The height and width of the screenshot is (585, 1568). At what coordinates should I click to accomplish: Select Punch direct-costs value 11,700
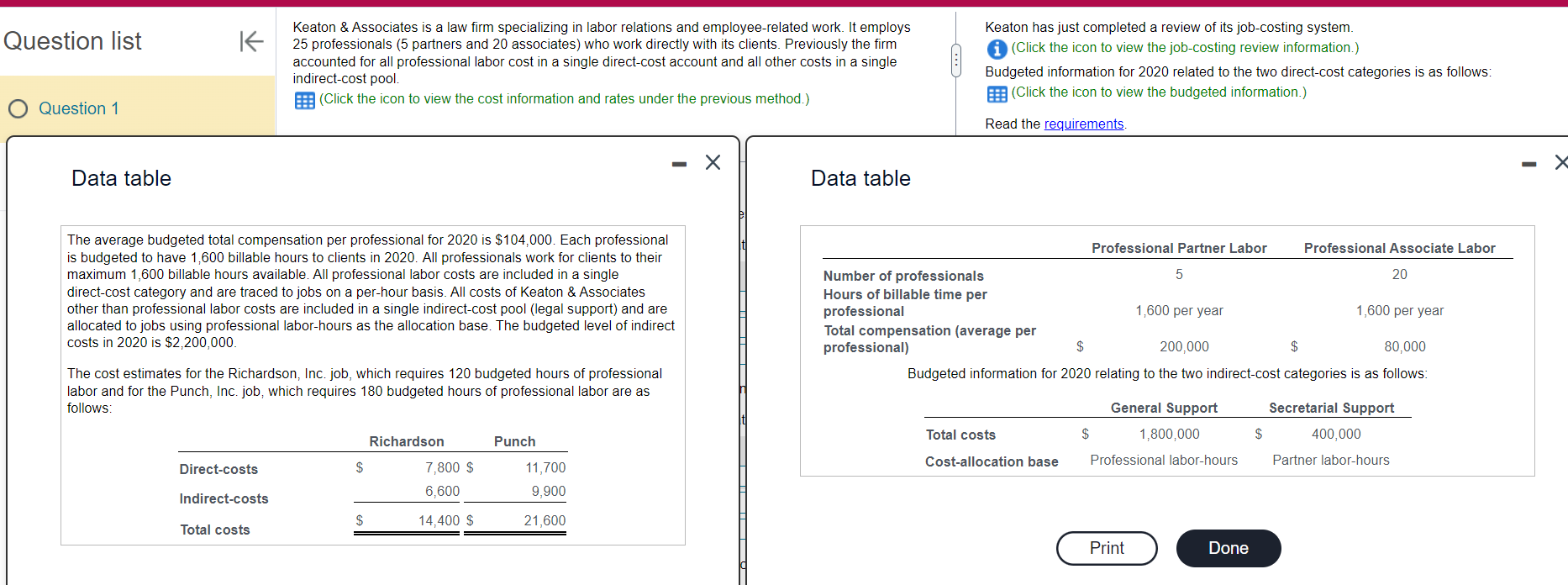pyautogui.click(x=545, y=467)
